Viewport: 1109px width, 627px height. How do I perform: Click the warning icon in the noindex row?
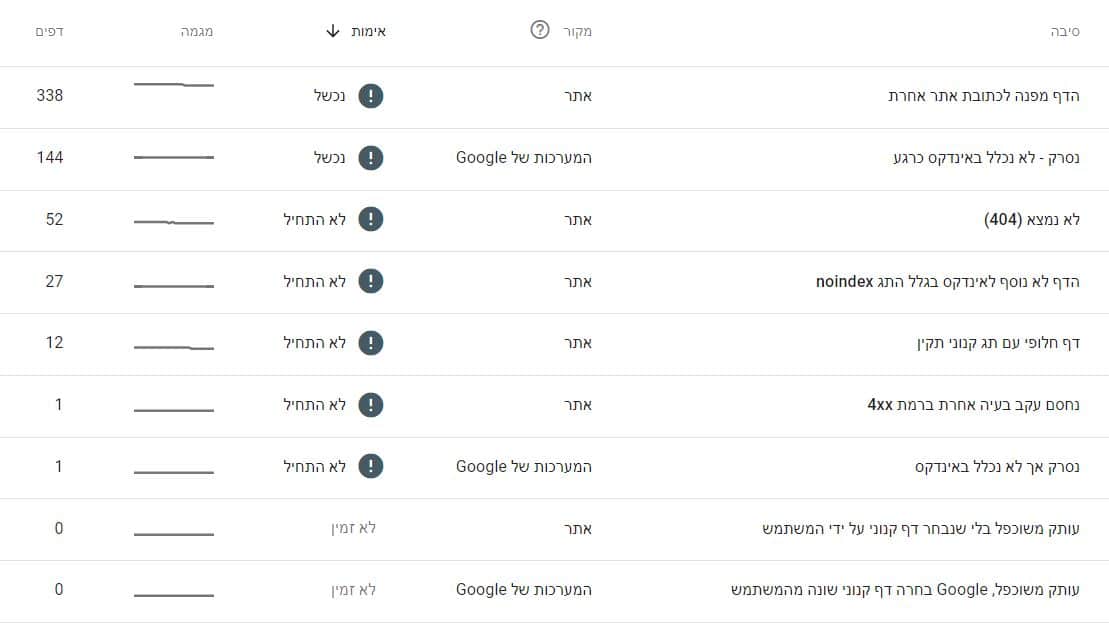point(371,281)
